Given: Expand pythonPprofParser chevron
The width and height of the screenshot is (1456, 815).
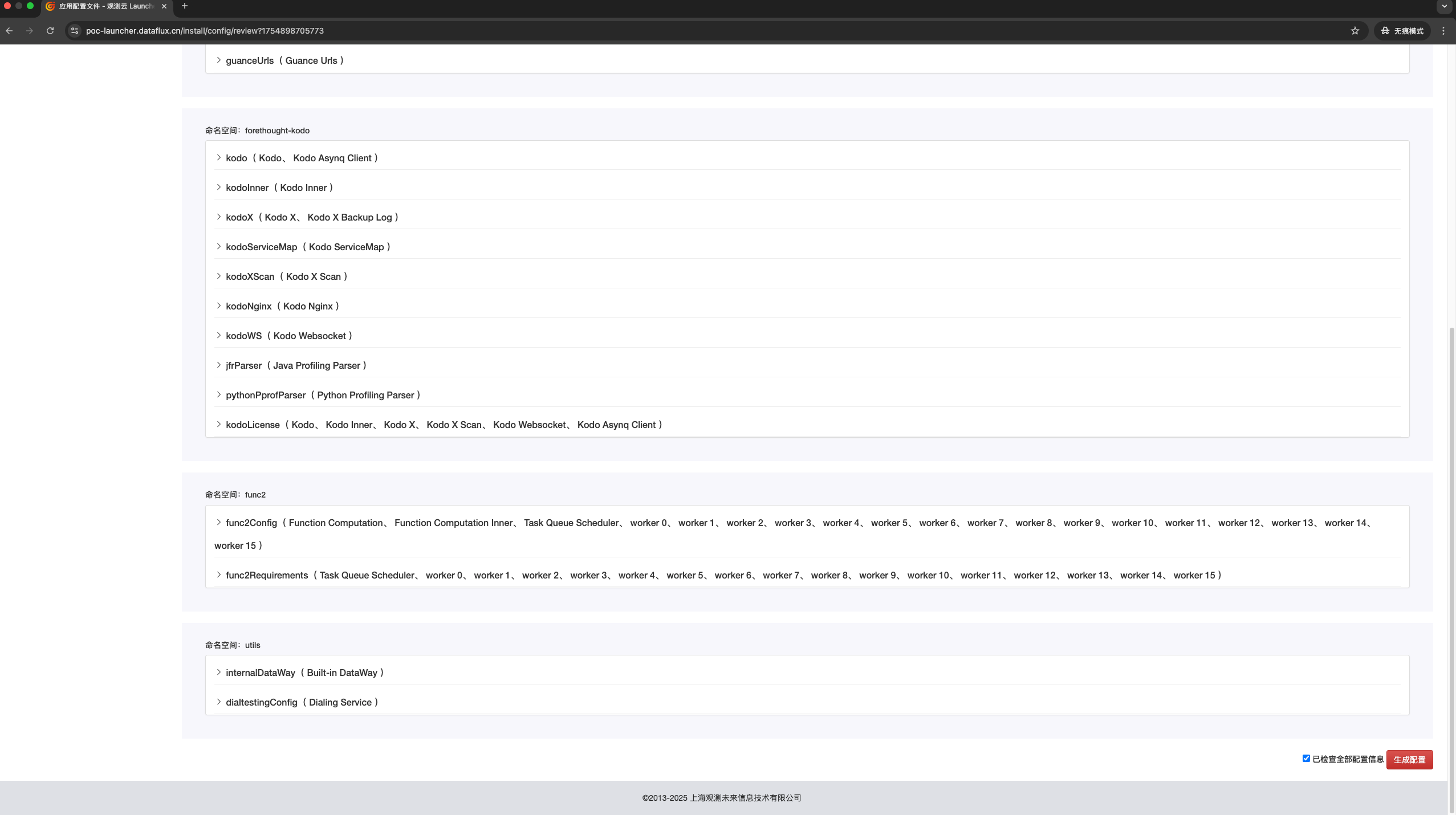Looking at the screenshot, I should click(x=218, y=394).
